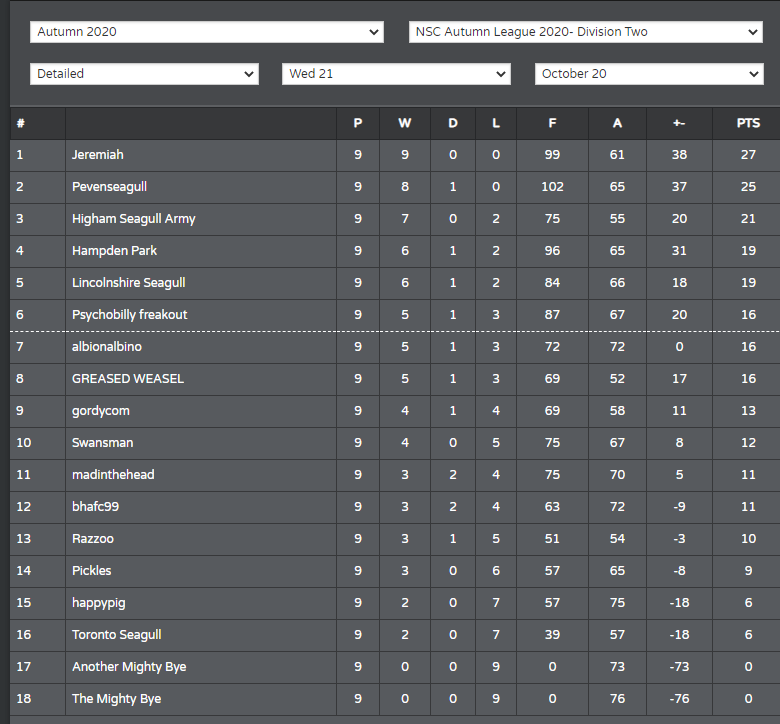Click the # rank column header
The width and height of the screenshot is (780, 724).
20,123
